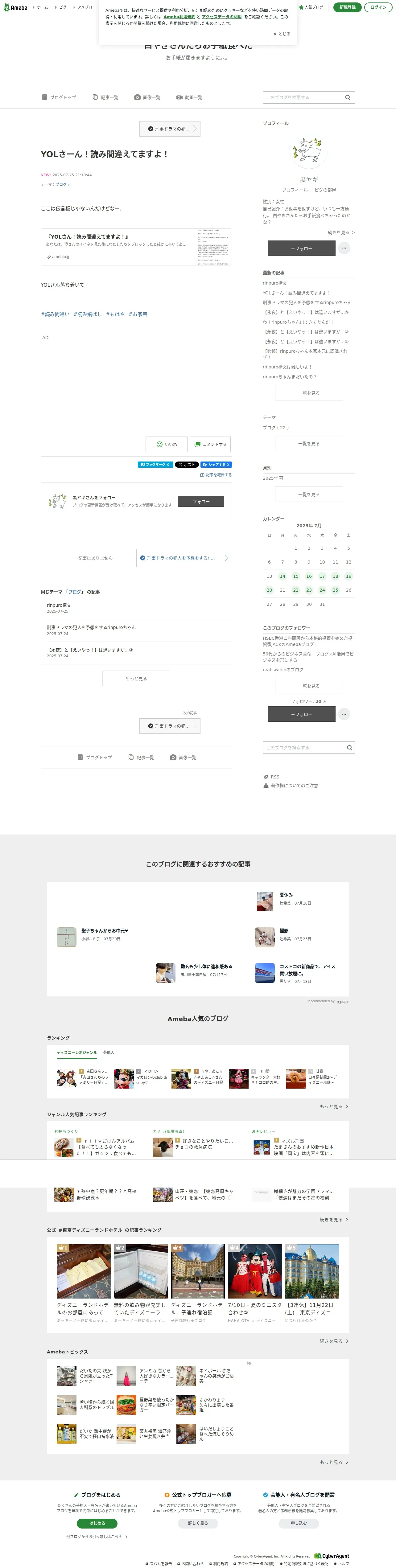Click 記事を報告する report icon link
Image resolution: width=396 pixels, height=1568 pixels.
click(216, 475)
